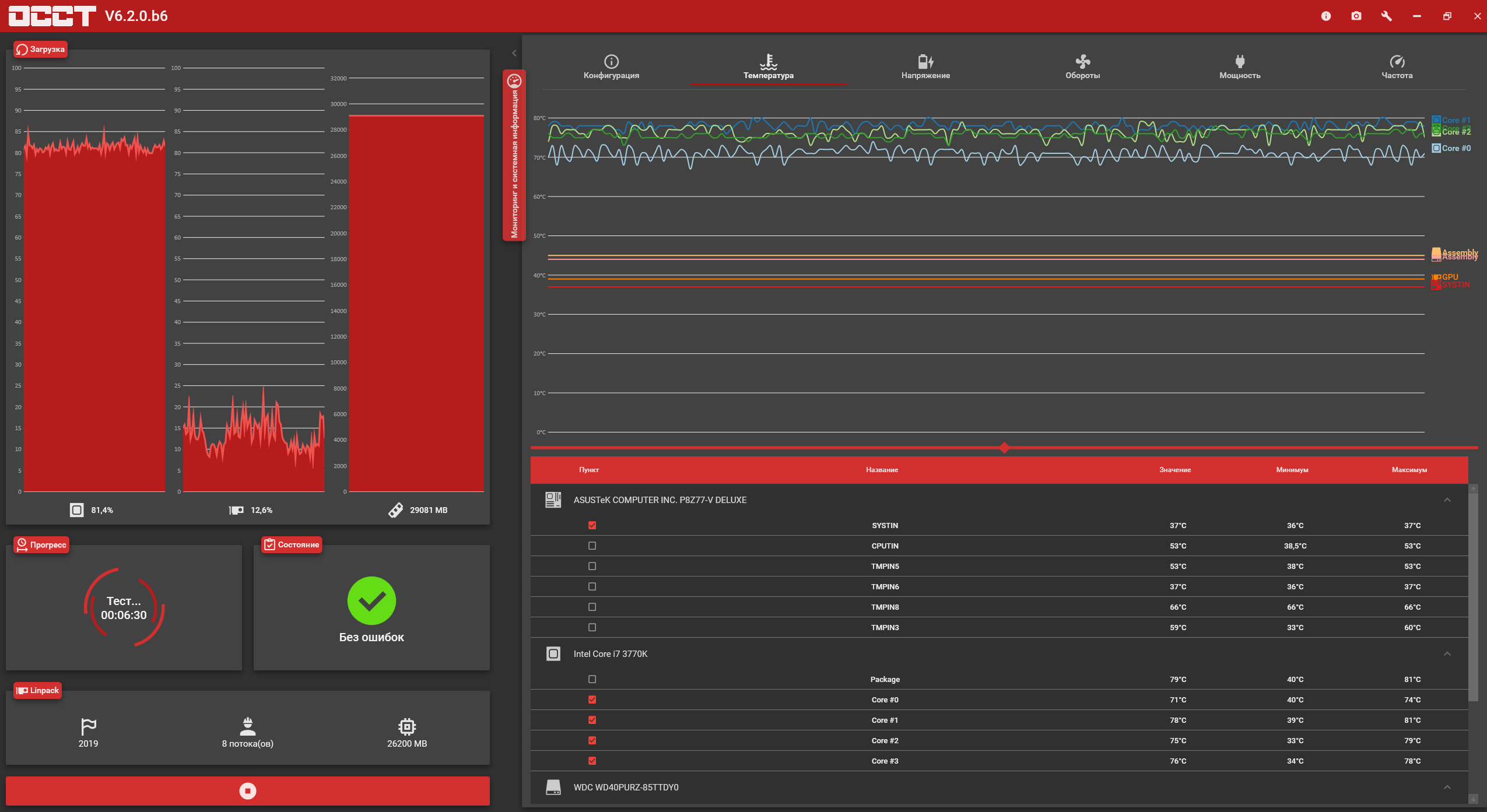Collapse the WDC WD40PURZ drive section
The image size is (1487, 812).
1447,788
